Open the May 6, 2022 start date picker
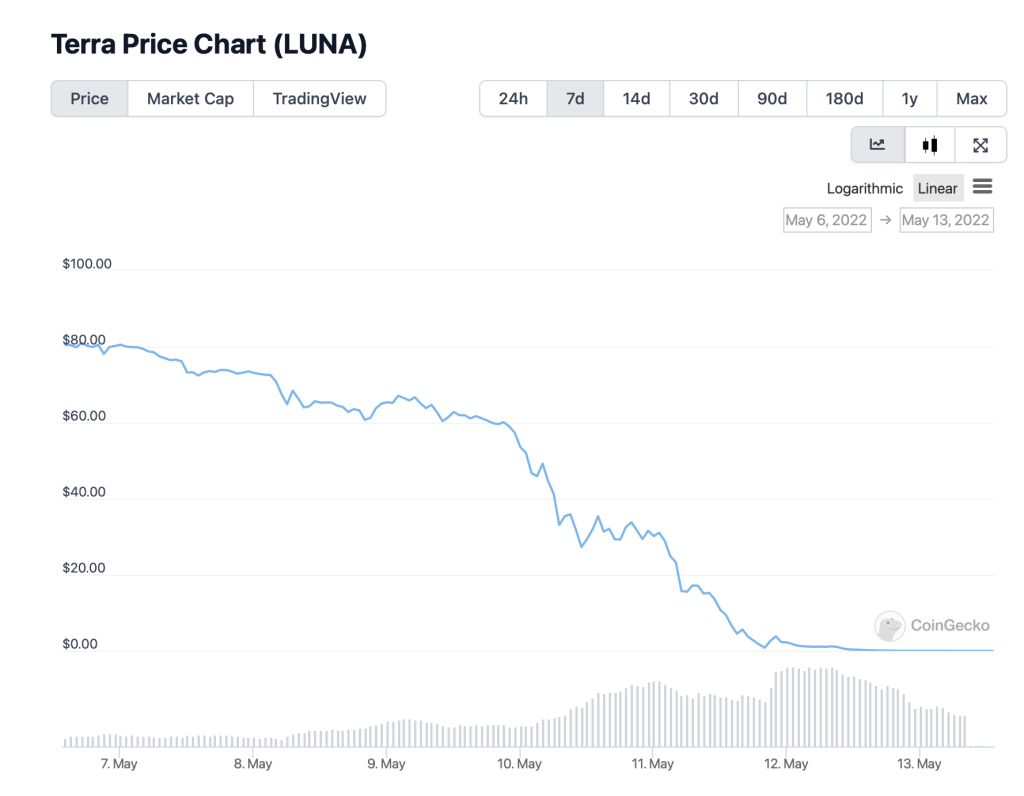Screen dimensions: 1024x796 827,219
